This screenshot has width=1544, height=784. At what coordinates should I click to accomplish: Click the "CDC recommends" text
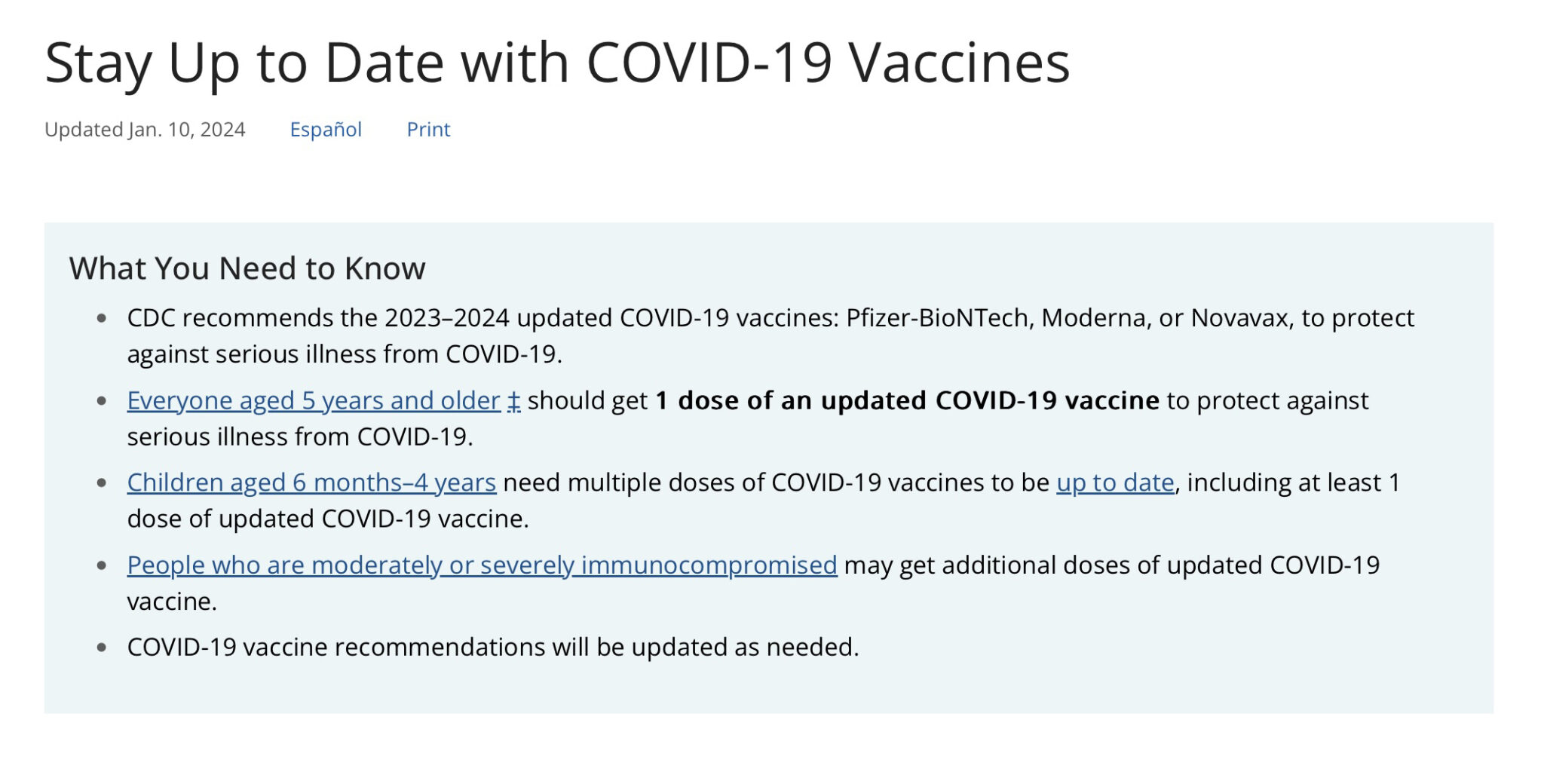pyautogui.click(x=229, y=318)
